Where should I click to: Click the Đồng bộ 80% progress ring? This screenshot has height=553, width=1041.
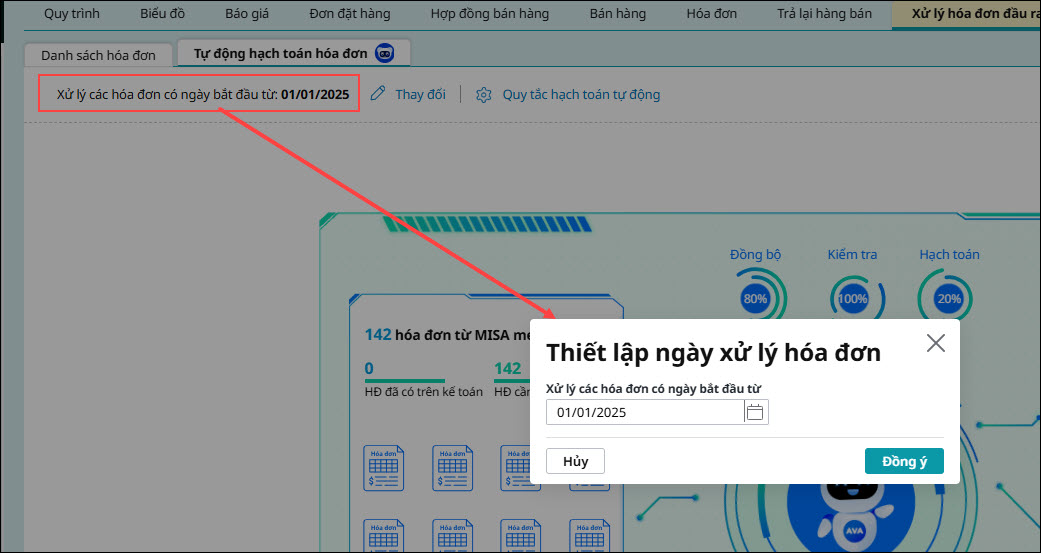(756, 298)
